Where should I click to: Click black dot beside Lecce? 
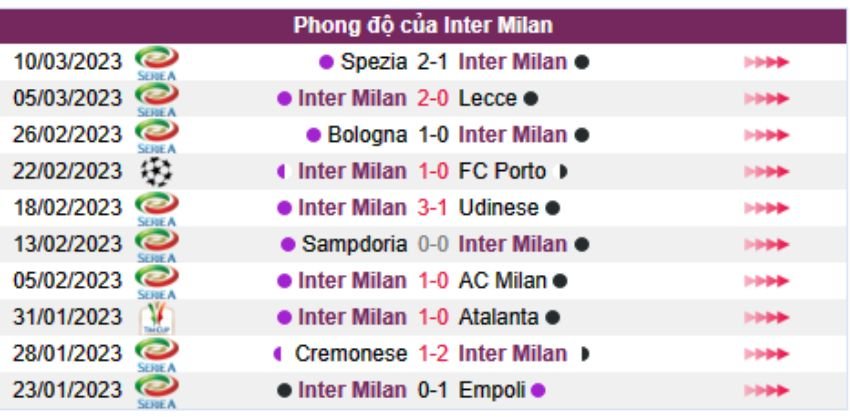click(531, 99)
